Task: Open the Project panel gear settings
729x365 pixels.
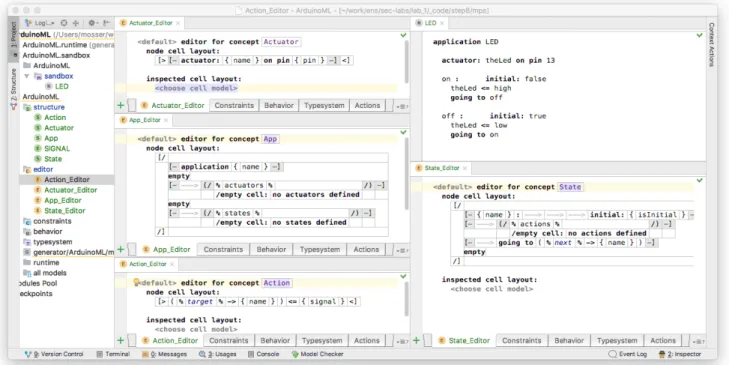Action: [92, 23]
